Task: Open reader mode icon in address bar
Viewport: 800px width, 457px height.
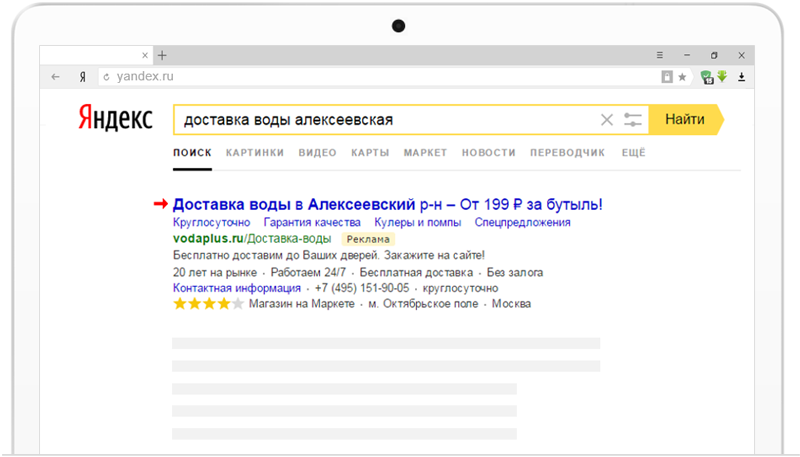Action: click(667, 77)
